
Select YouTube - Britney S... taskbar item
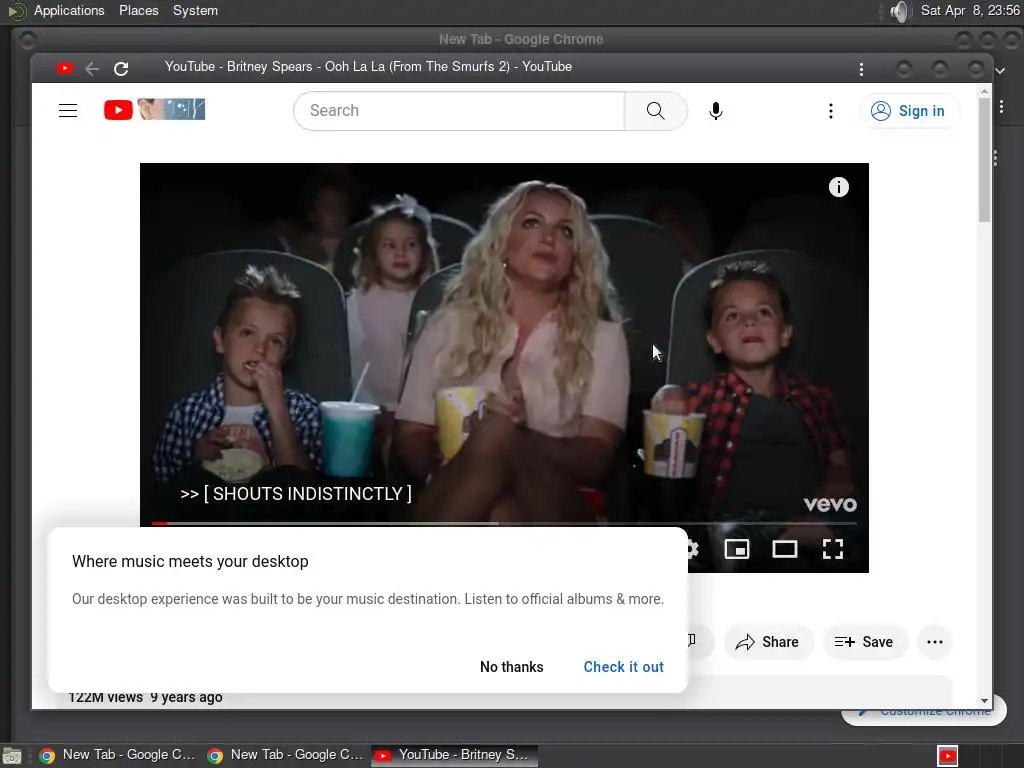tap(455, 755)
